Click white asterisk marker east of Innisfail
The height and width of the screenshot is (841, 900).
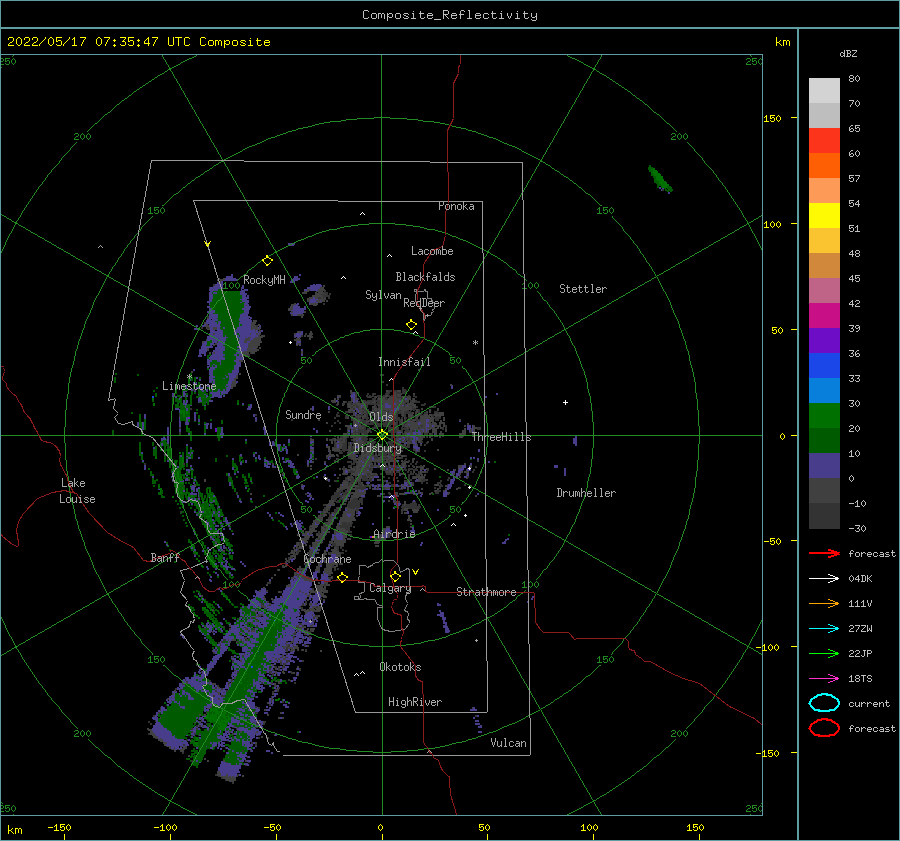click(x=475, y=343)
